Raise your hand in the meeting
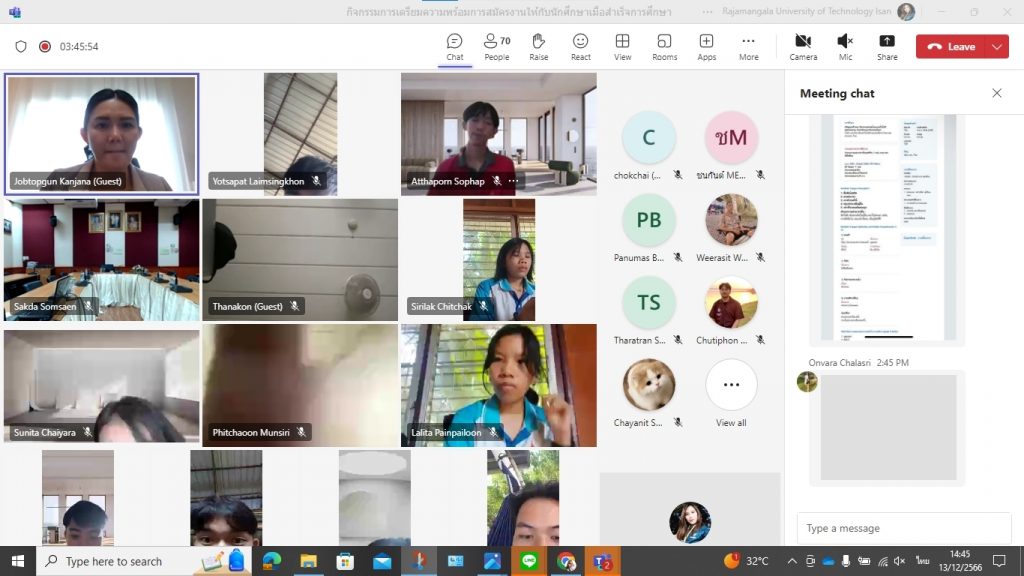Screen dimensions: 1024x576 click(538, 46)
